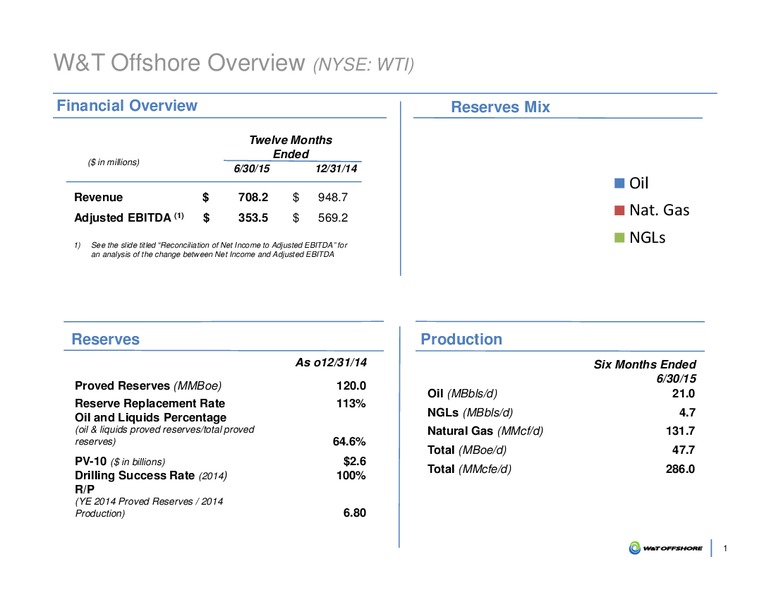Image resolution: width=776 pixels, height=600 pixels.
Task: Select the 'Proved Reserves (MMBoe)' label
Action: [x=148, y=386]
